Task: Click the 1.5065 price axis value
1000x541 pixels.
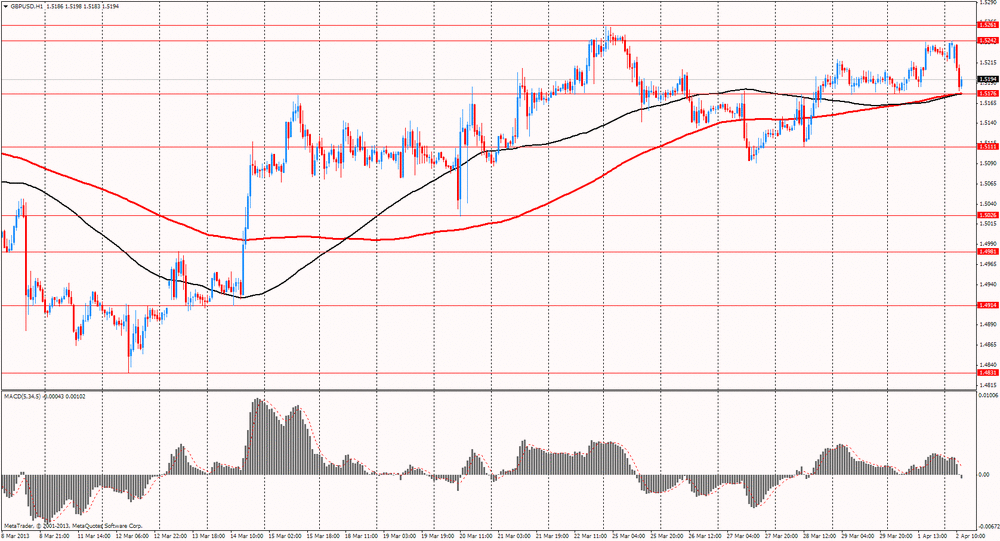Action: pos(988,183)
